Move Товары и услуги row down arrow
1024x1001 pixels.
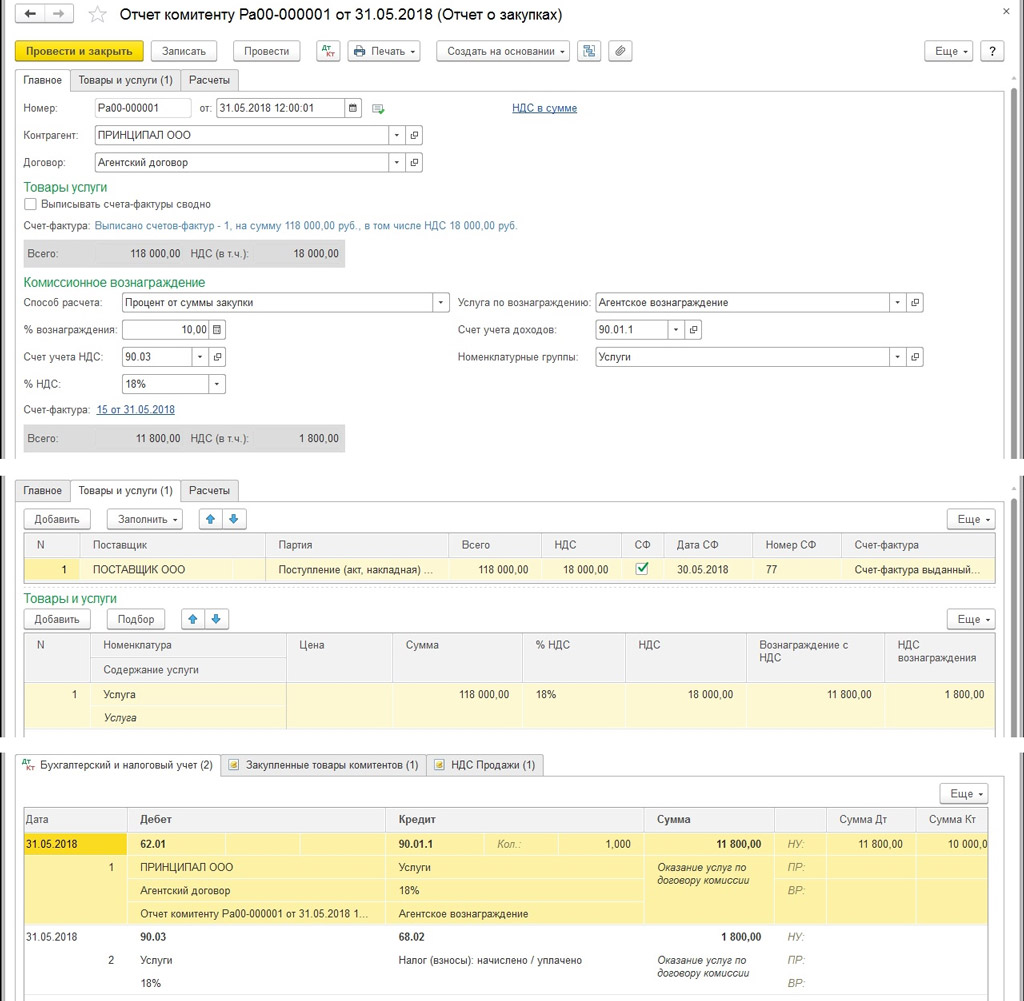point(216,619)
